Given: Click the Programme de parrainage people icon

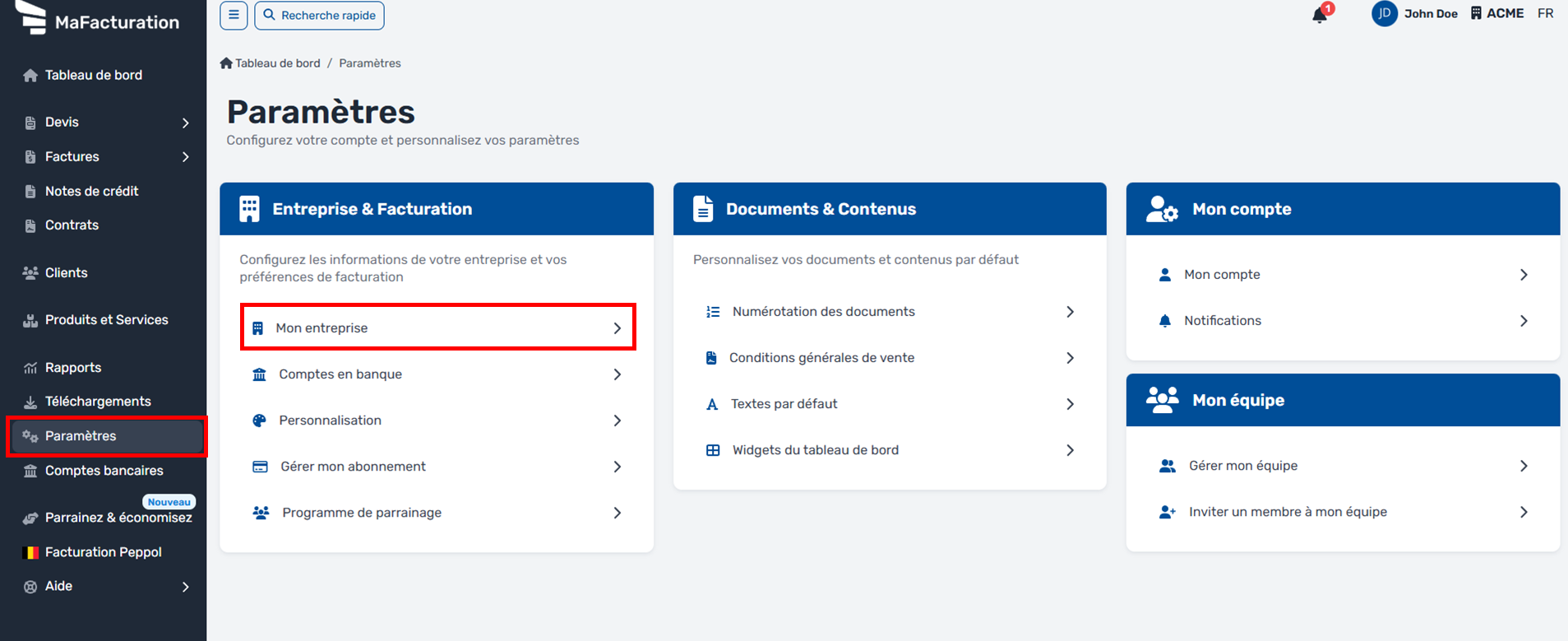Looking at the screenshot, I should 261,513.
